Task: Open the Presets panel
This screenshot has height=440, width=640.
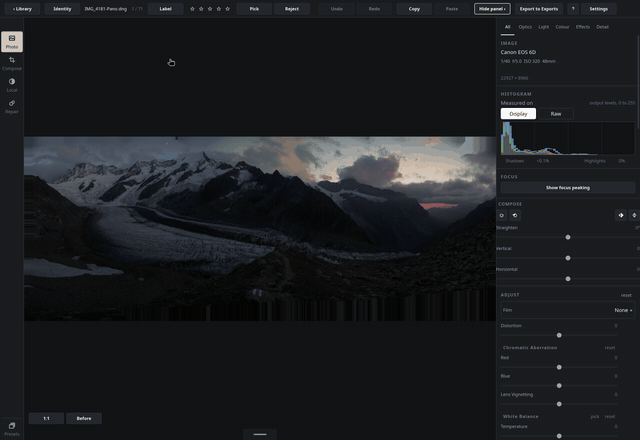Action: [x=12, y=429]
